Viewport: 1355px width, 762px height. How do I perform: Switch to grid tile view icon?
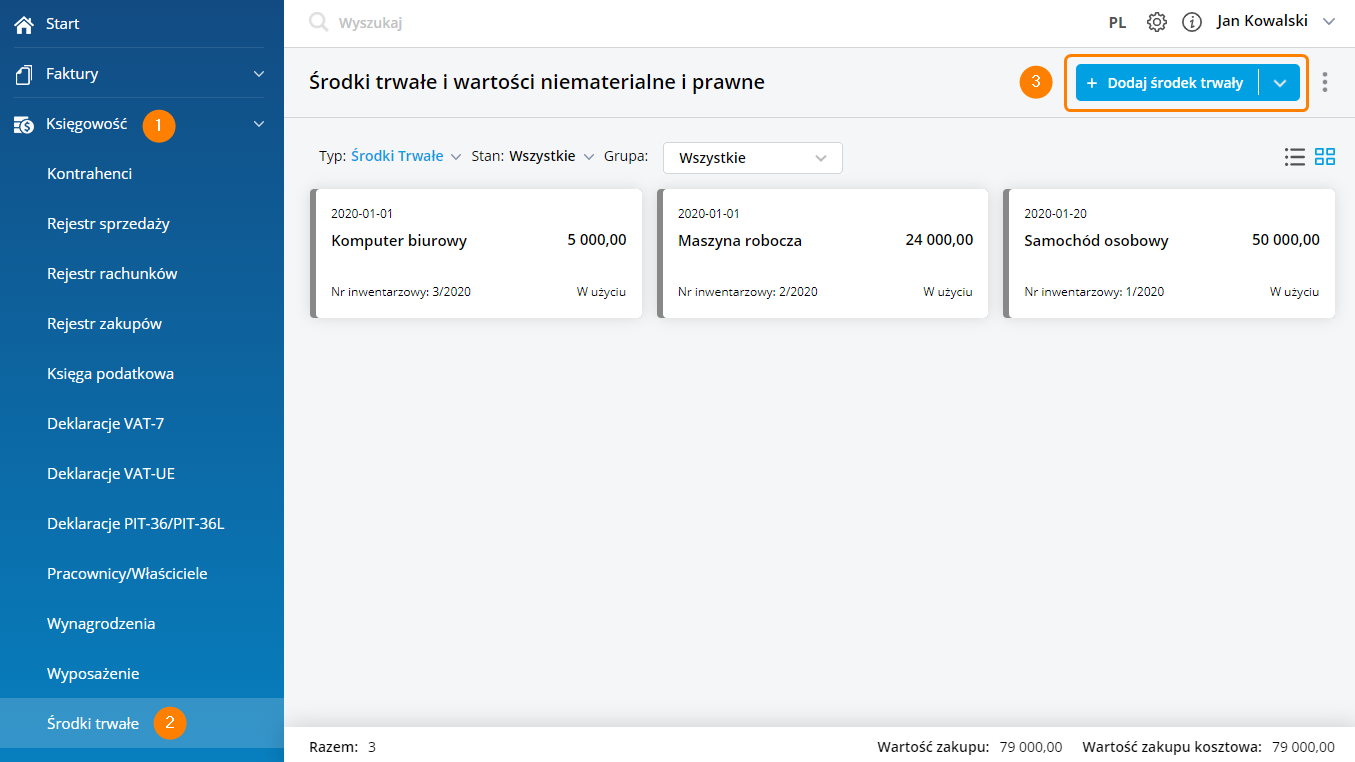pos(1325,157)
